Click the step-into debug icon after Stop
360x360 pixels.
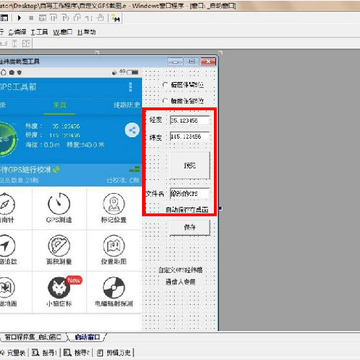coord(43,18)
